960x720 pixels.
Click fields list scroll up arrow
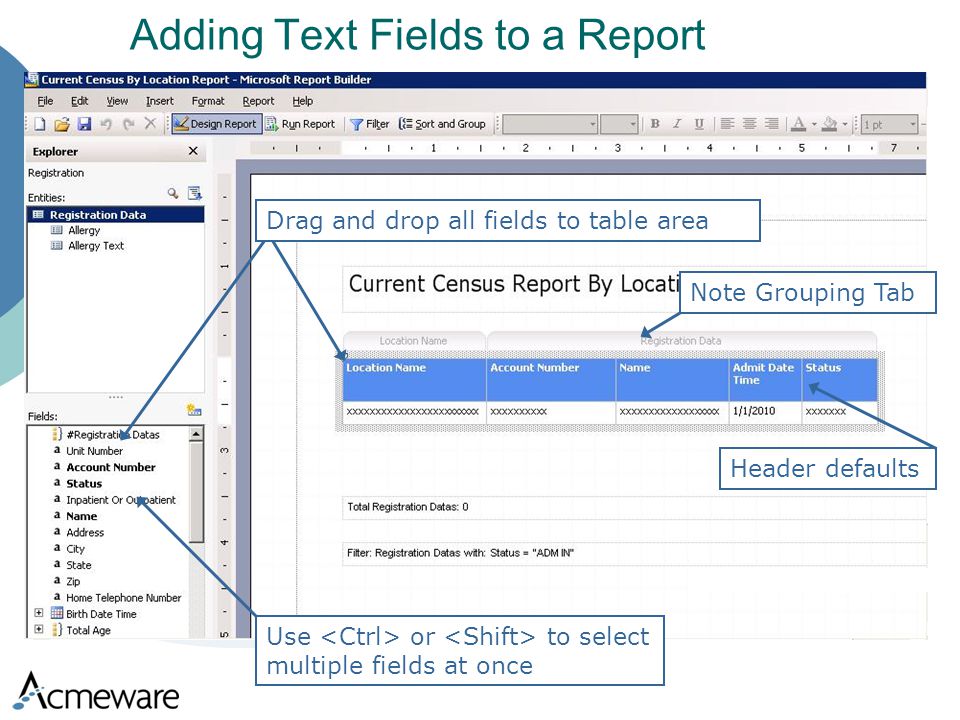coord(196,434)
